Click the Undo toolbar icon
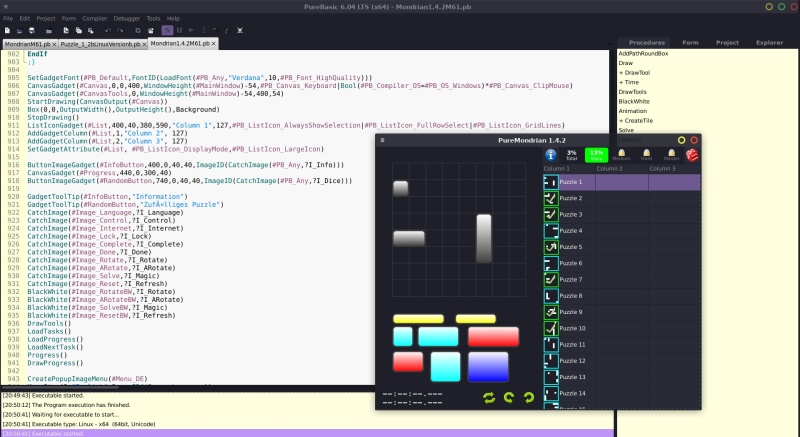Screen dimensions: 800x437 tap(108, 31)
